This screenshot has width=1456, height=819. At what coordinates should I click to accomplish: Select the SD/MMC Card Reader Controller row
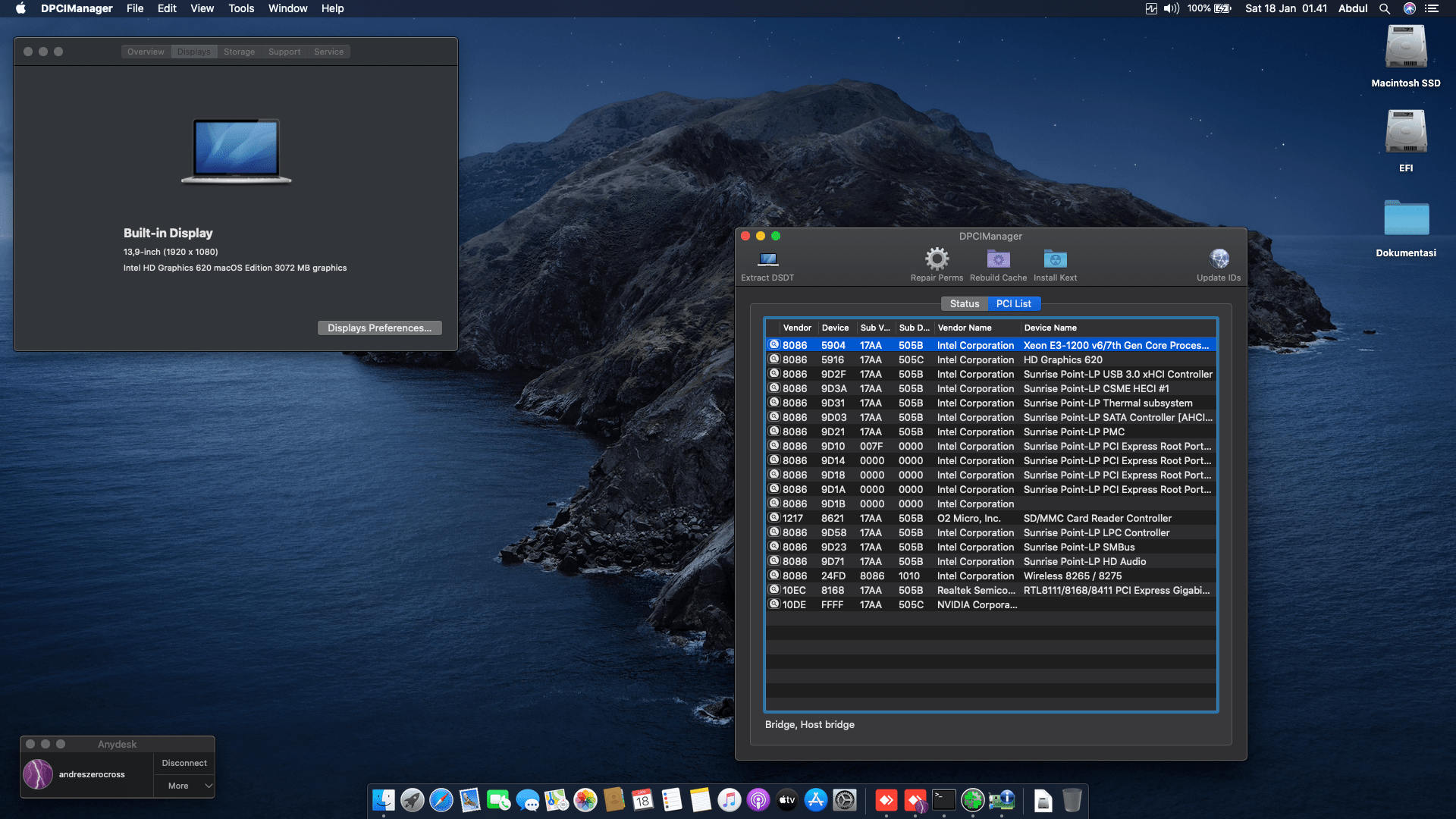pos(991,518)
